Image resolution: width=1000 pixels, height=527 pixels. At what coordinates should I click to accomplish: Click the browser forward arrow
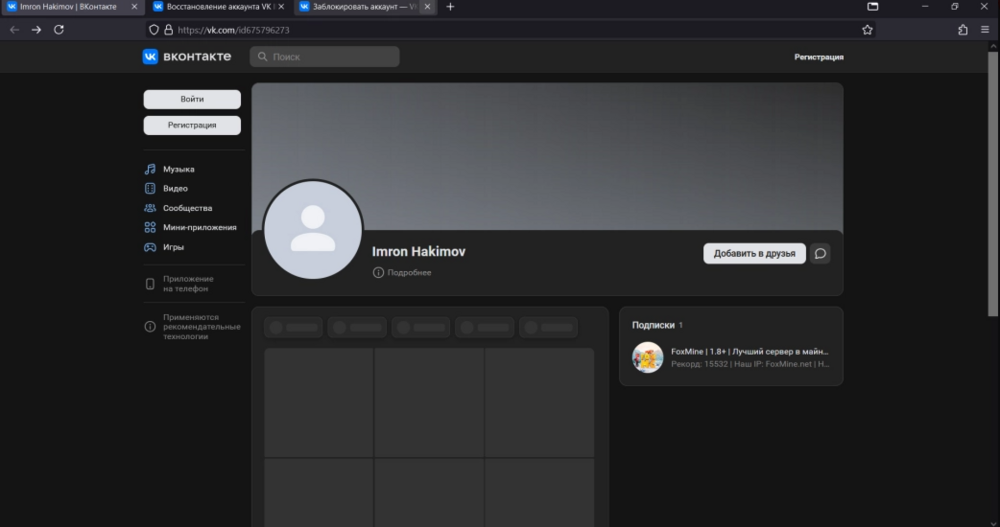click(x=36, y=29)
